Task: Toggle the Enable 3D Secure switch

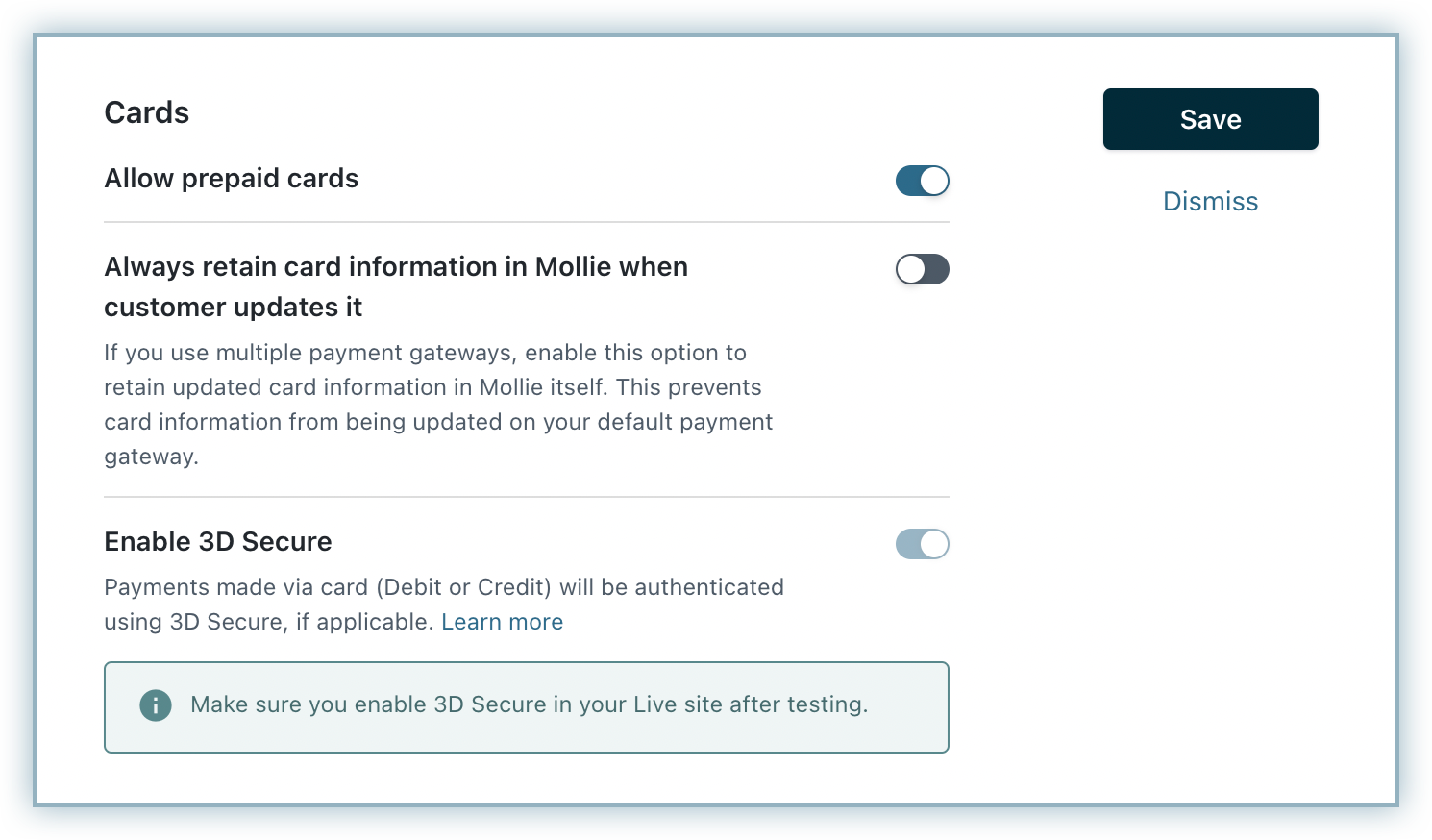Action: [x=922, y=544]
